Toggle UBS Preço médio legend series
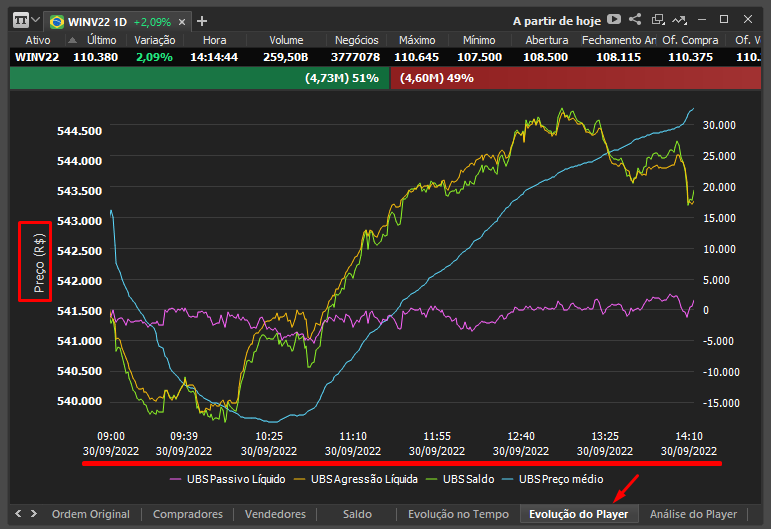Viewport: 771px width, 529px height. [x=553, y=479]
